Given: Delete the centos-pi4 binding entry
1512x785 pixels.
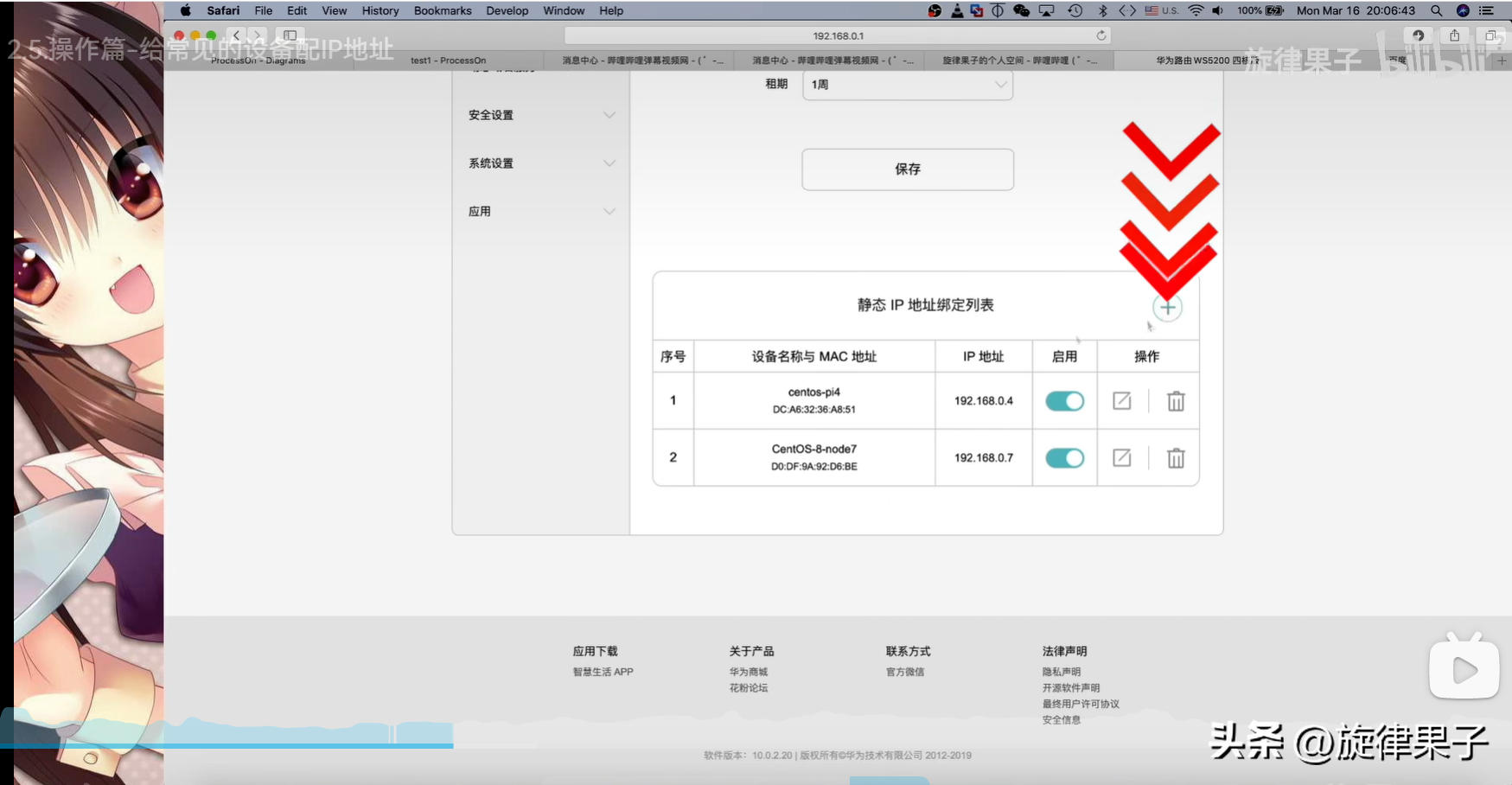Looking at the screenshot, I should (1176, 401).
